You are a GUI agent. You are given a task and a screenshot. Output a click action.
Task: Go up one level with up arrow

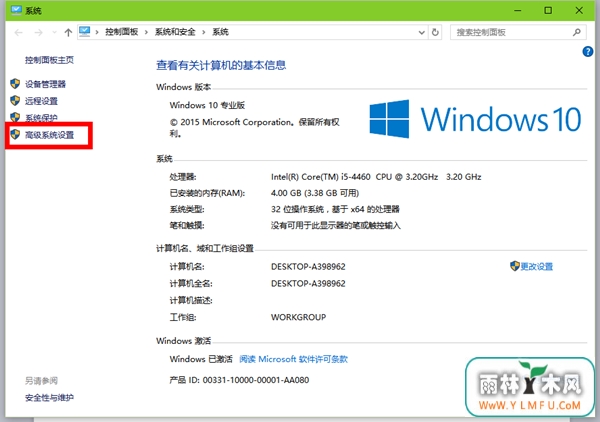click(x=68, y=33)
